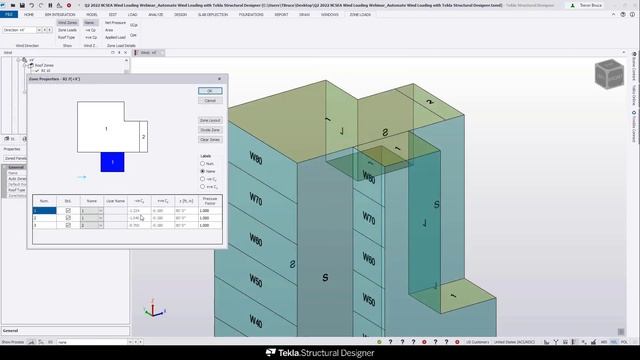
Task: Click Zone Loads in the Show group
Action: (x=67, y=30)
